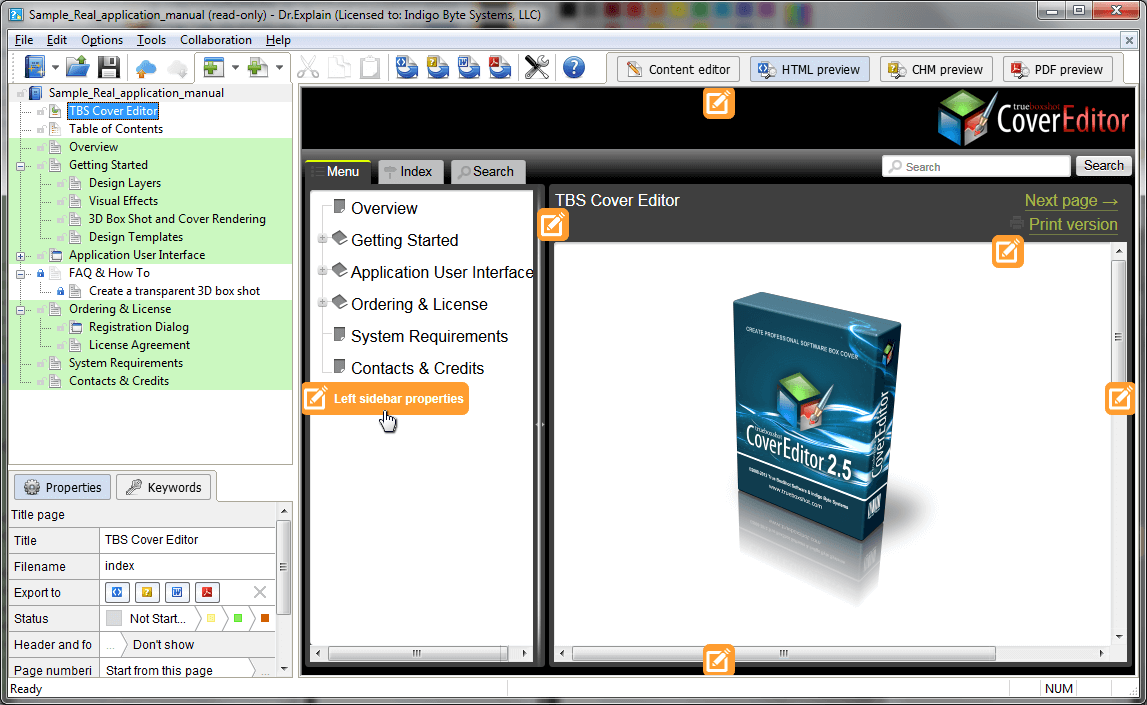Viewport: 1147px width, 705px height.
Task: Follow the Next page link
Action: (1070, 201)
